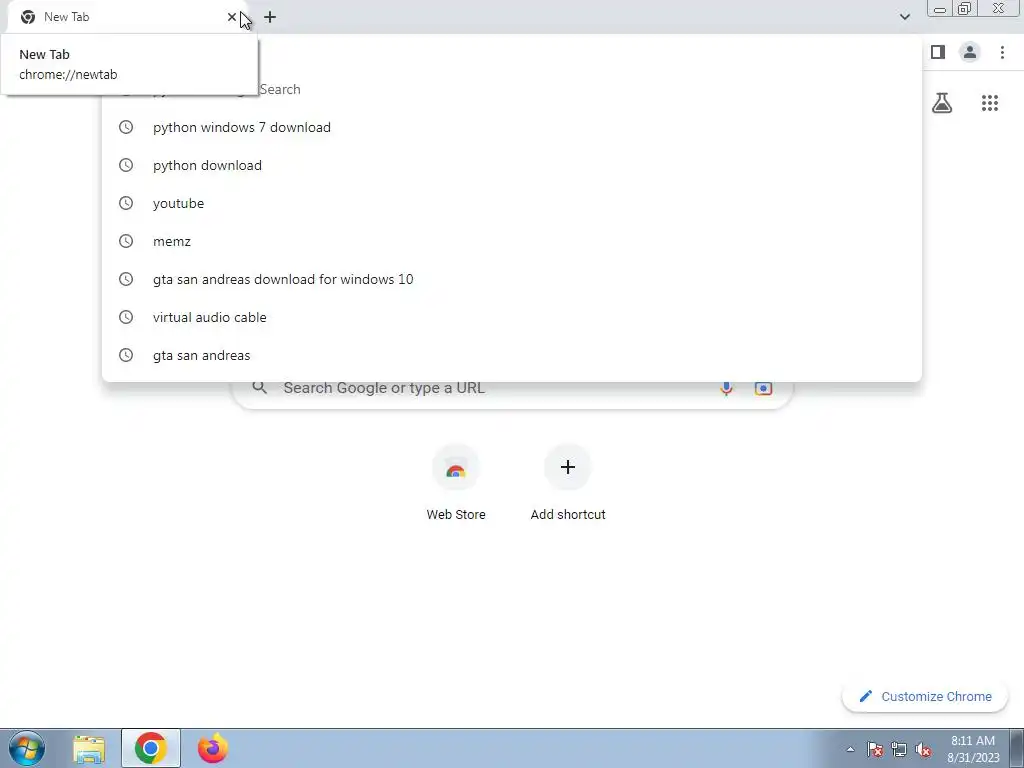Click the muted volume tray icon
This screenshot has height=768, width=1024.
point(923,749)
